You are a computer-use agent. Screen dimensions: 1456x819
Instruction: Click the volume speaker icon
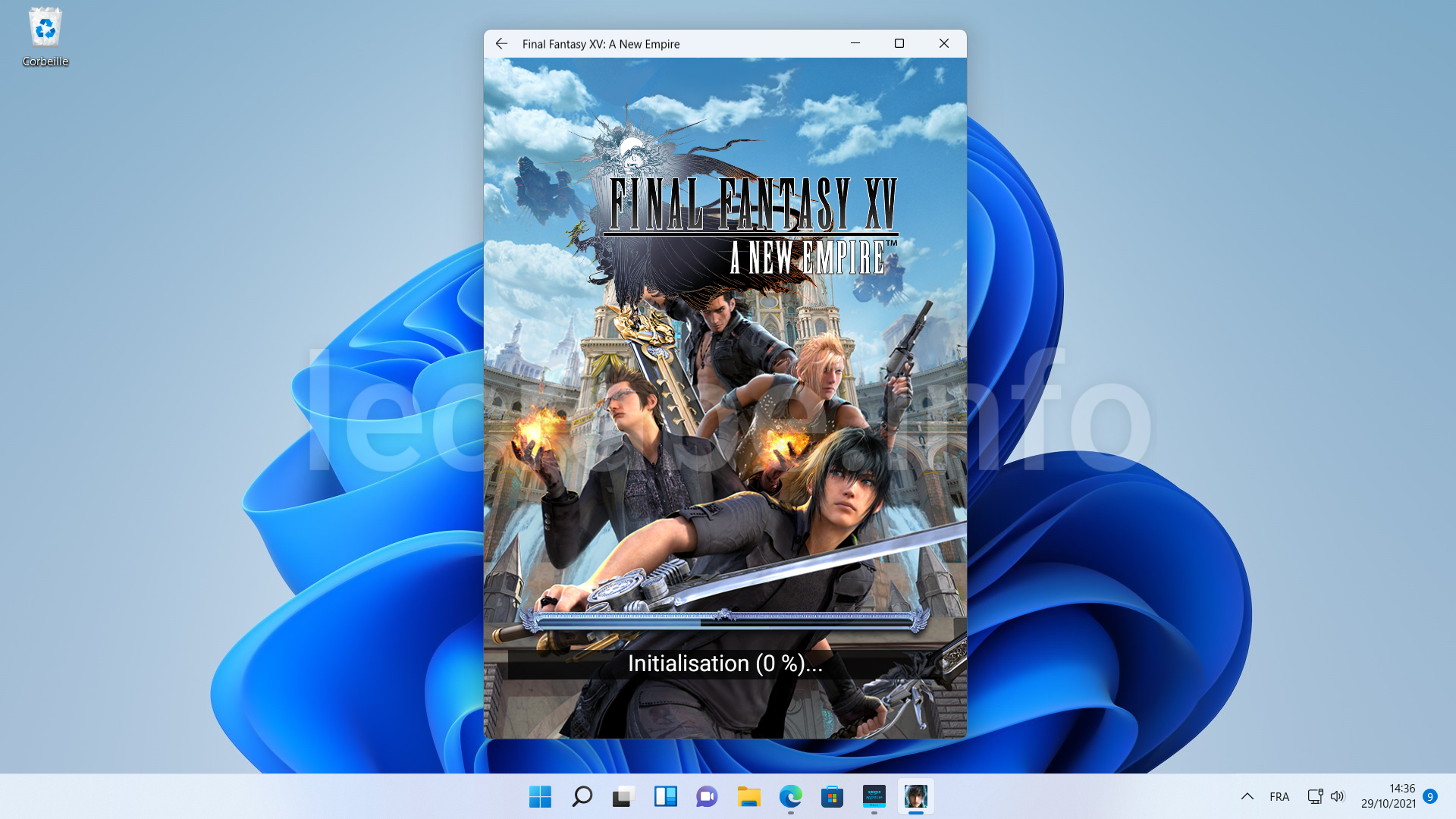1337,796
